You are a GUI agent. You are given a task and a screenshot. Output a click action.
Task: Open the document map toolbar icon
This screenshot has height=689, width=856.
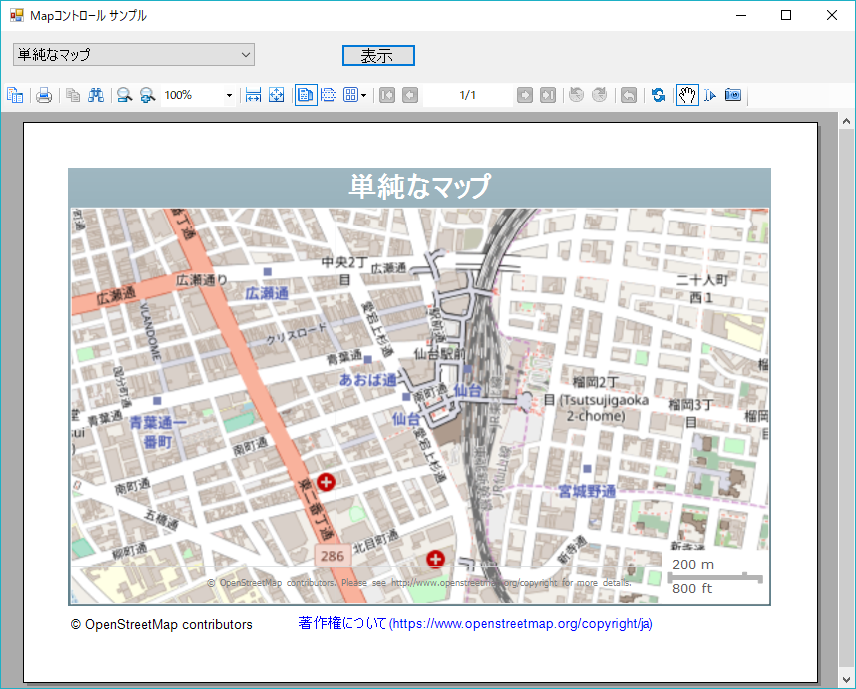15,95
